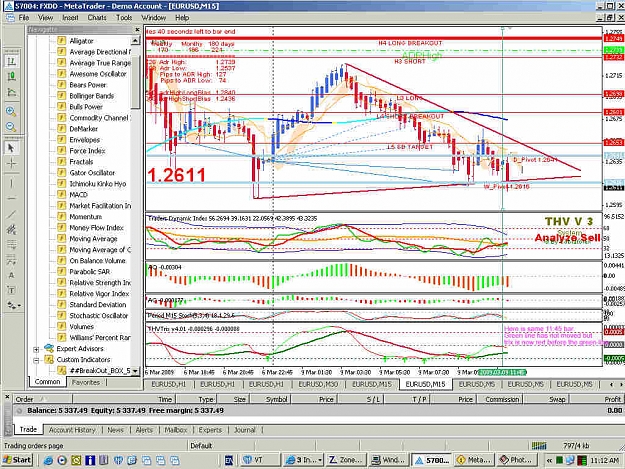Switch to the Favorites tab in Navigator

pos(86,382)
